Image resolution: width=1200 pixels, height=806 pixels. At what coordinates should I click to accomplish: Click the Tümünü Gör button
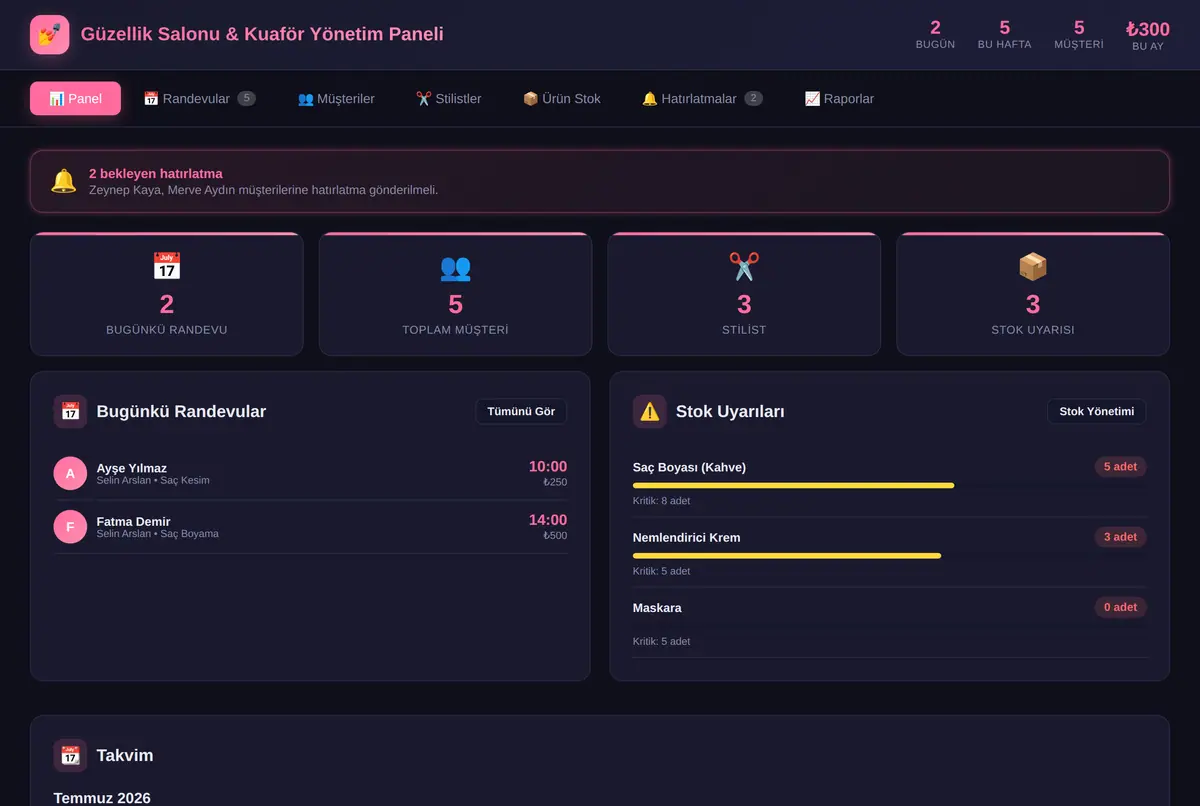(521, 411)
